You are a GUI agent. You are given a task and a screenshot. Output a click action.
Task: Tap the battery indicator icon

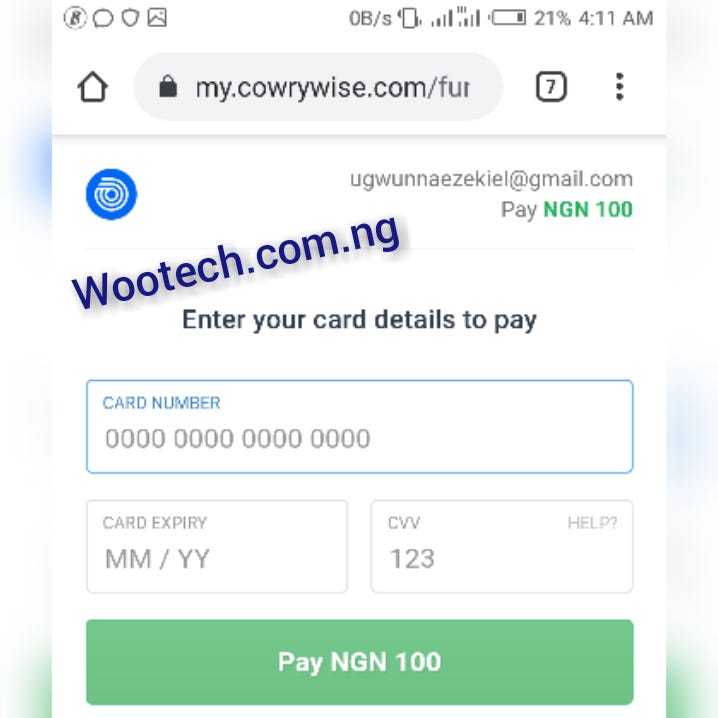coord(507,18)
